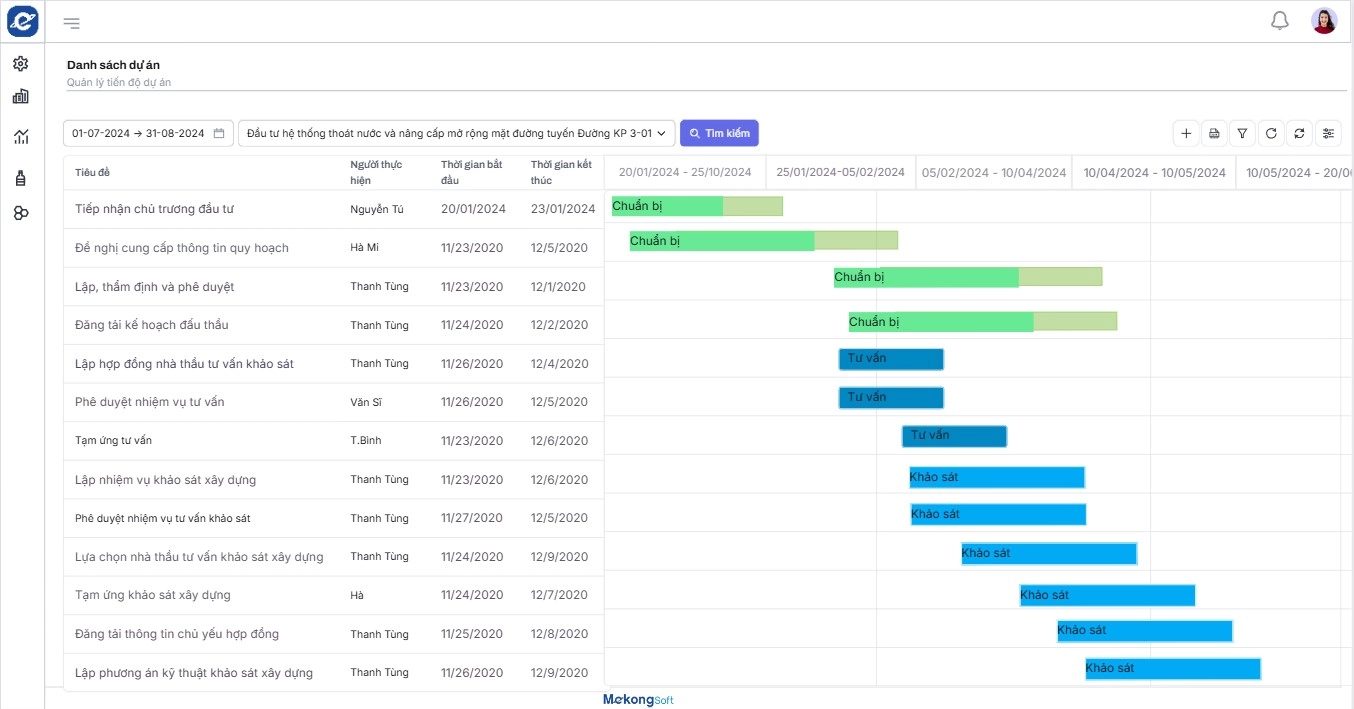Screen dimensions: 1354x709
Task: Click the printer icon in the toolbar
Action: tap(1214, 133)
